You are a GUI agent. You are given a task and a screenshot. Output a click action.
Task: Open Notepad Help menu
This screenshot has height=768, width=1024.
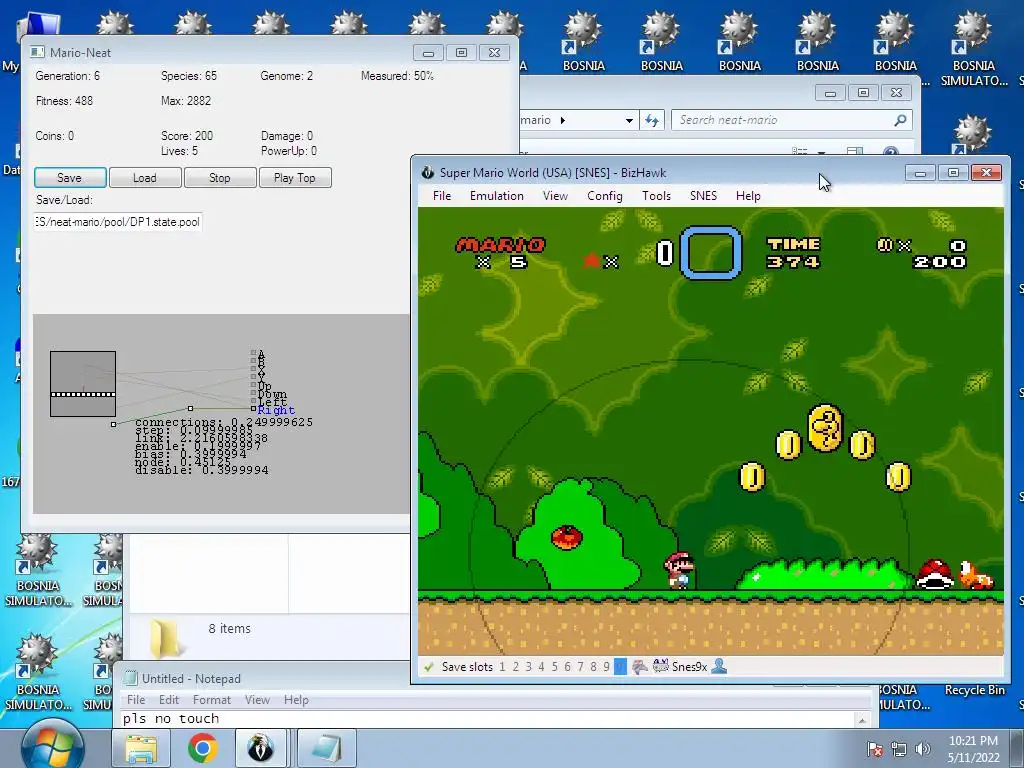pos(296,699)
